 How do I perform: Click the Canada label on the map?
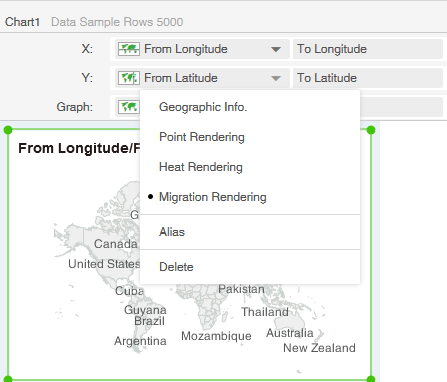coord(116,244)
